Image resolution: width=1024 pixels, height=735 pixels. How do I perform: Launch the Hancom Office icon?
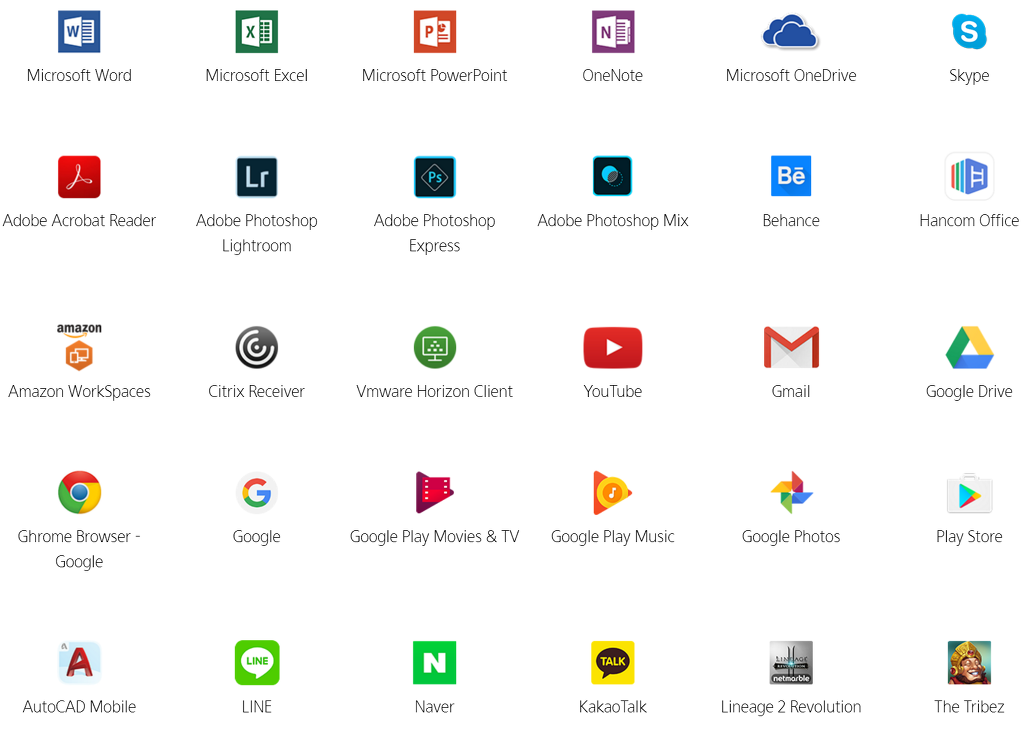click(x=968, y=177)
